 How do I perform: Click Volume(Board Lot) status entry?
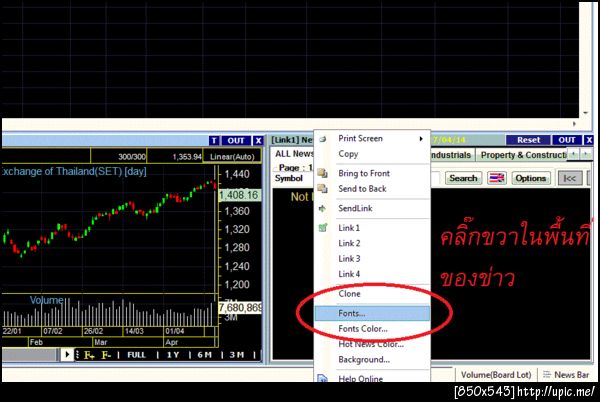click(496, 375)
